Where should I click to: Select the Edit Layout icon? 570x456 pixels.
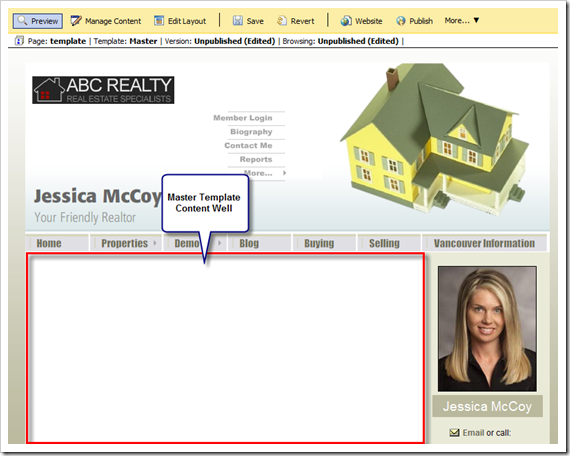(x=159, y=21)
